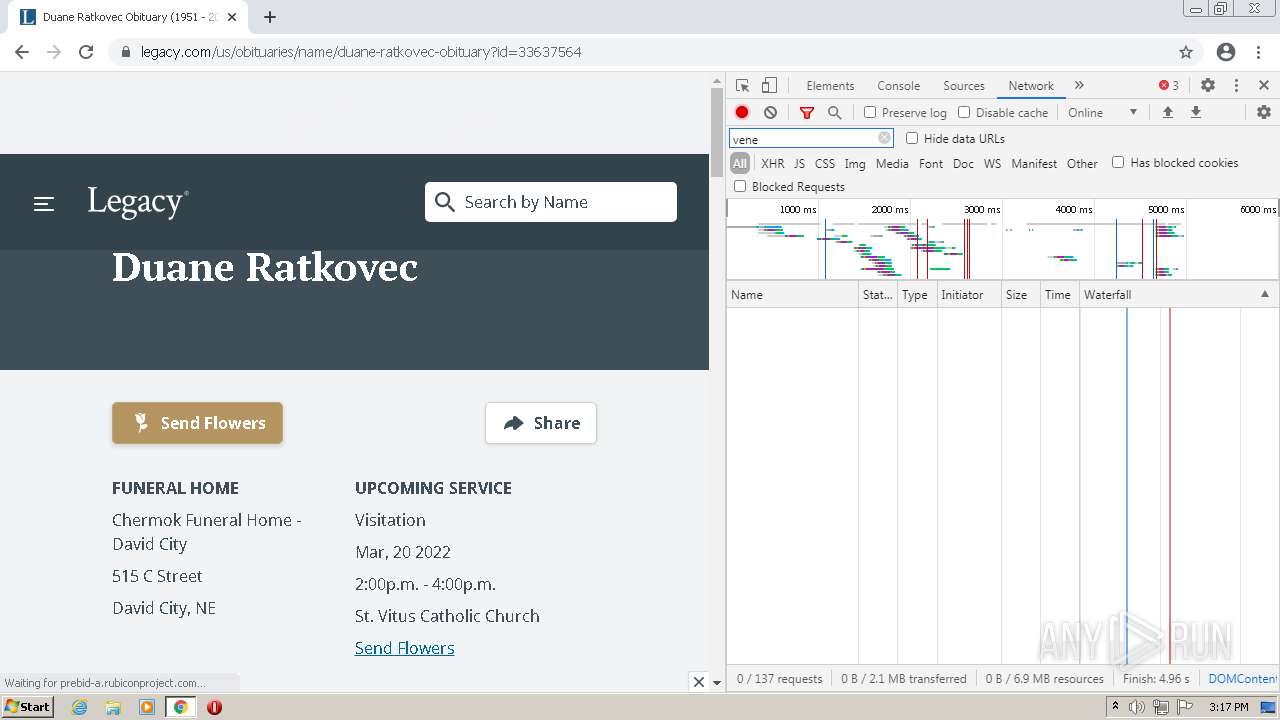The width and height of the screenshot is (1280, 720).
Task: Filter requests by WS
Action: (992, 163)
